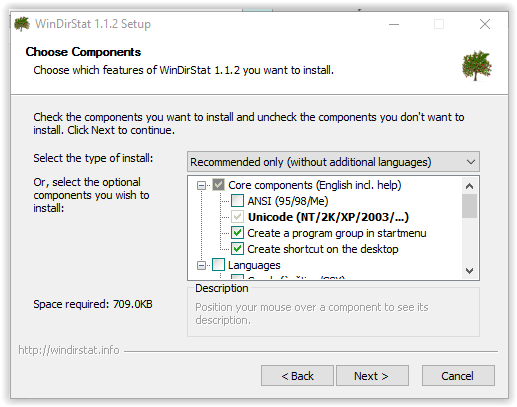517x407 pixels.
Task: Click the Space required: 709.0KB text
Action: (93, 304)
